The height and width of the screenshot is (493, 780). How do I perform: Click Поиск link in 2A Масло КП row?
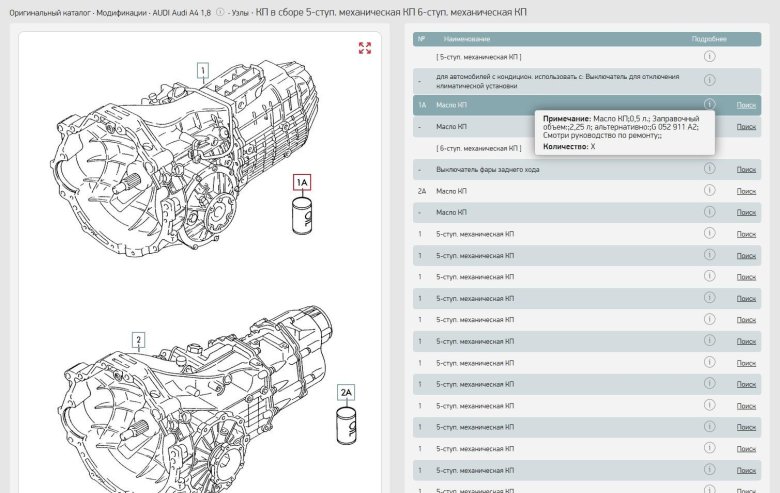click(x=746, y=191)
